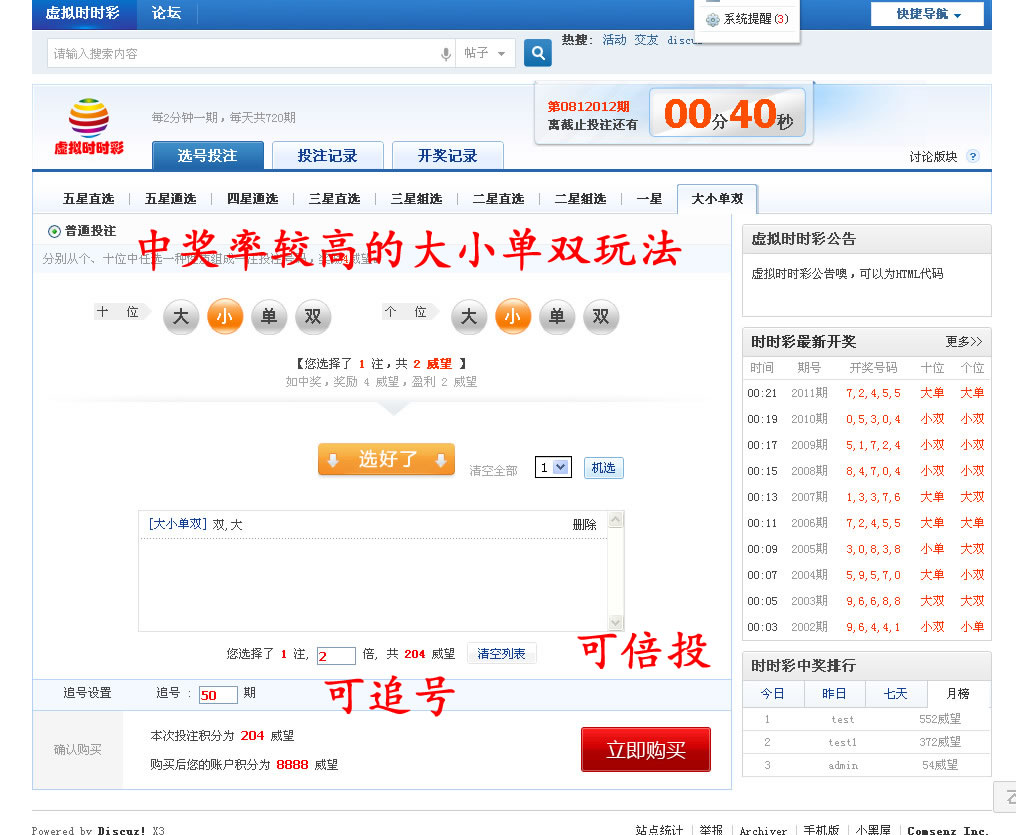Viewport: 1016px width, 835px height.
Task: Select 四星通选 play type
Action: [x=253, y=199]
